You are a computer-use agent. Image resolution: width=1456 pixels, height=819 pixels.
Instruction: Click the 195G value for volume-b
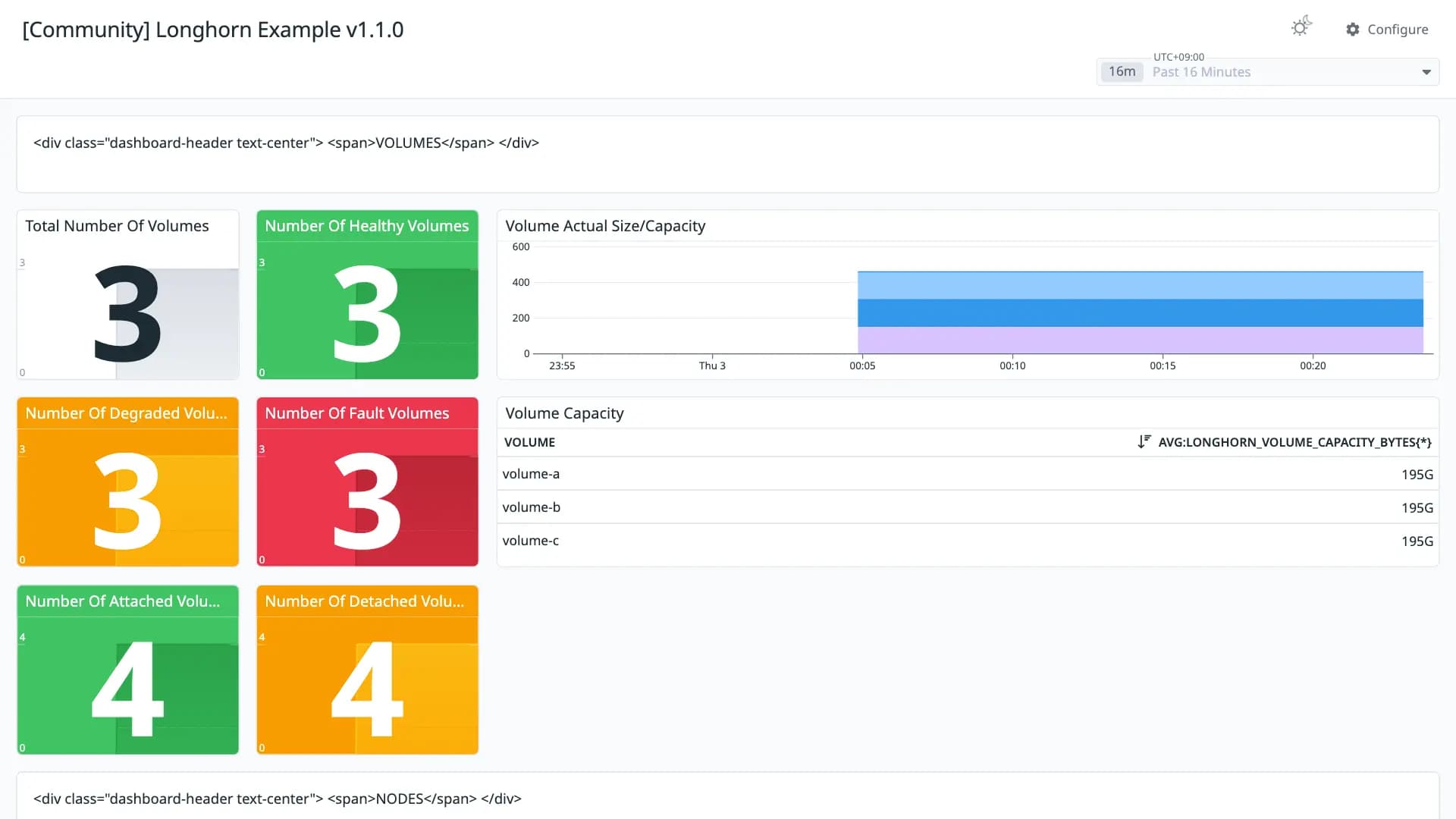(x=1417, y=508)
